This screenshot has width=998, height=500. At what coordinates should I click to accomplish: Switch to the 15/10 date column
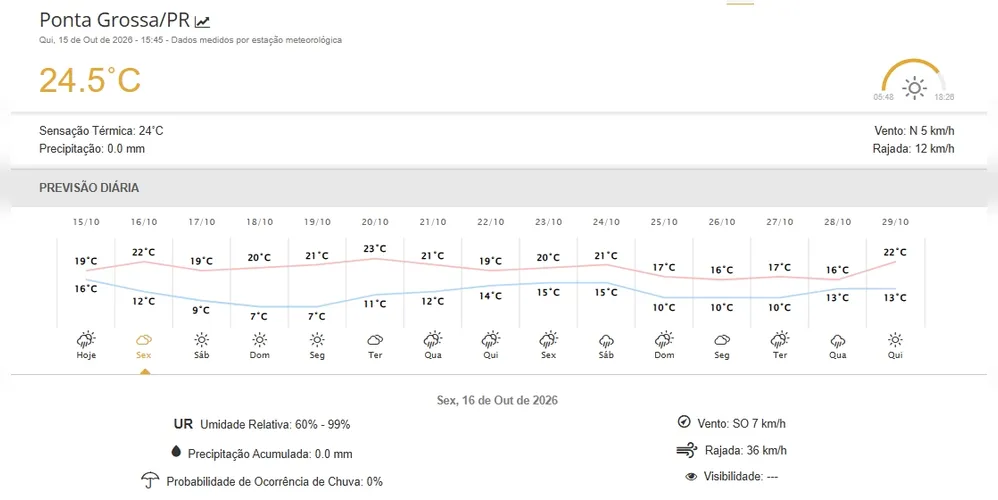coord(86,222)
